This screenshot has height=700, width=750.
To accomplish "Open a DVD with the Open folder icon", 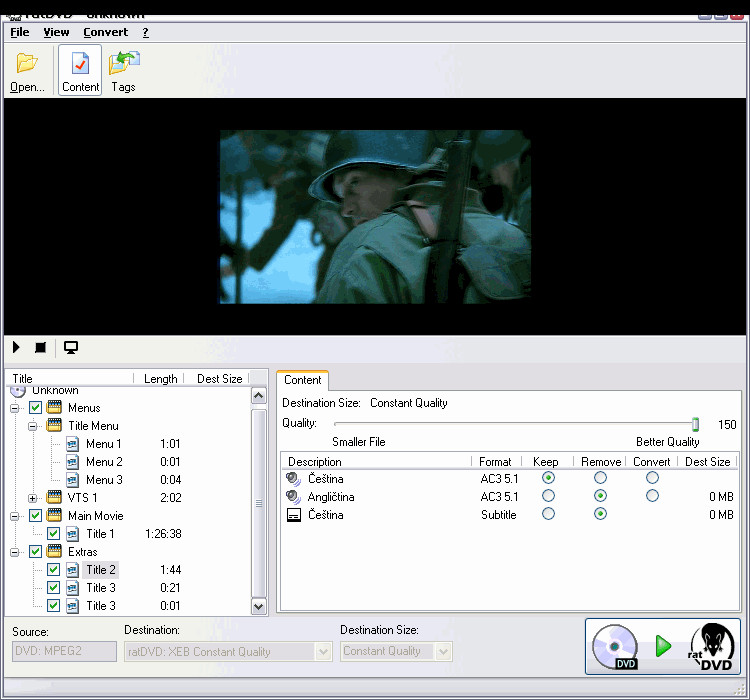I will click(27, 63).
